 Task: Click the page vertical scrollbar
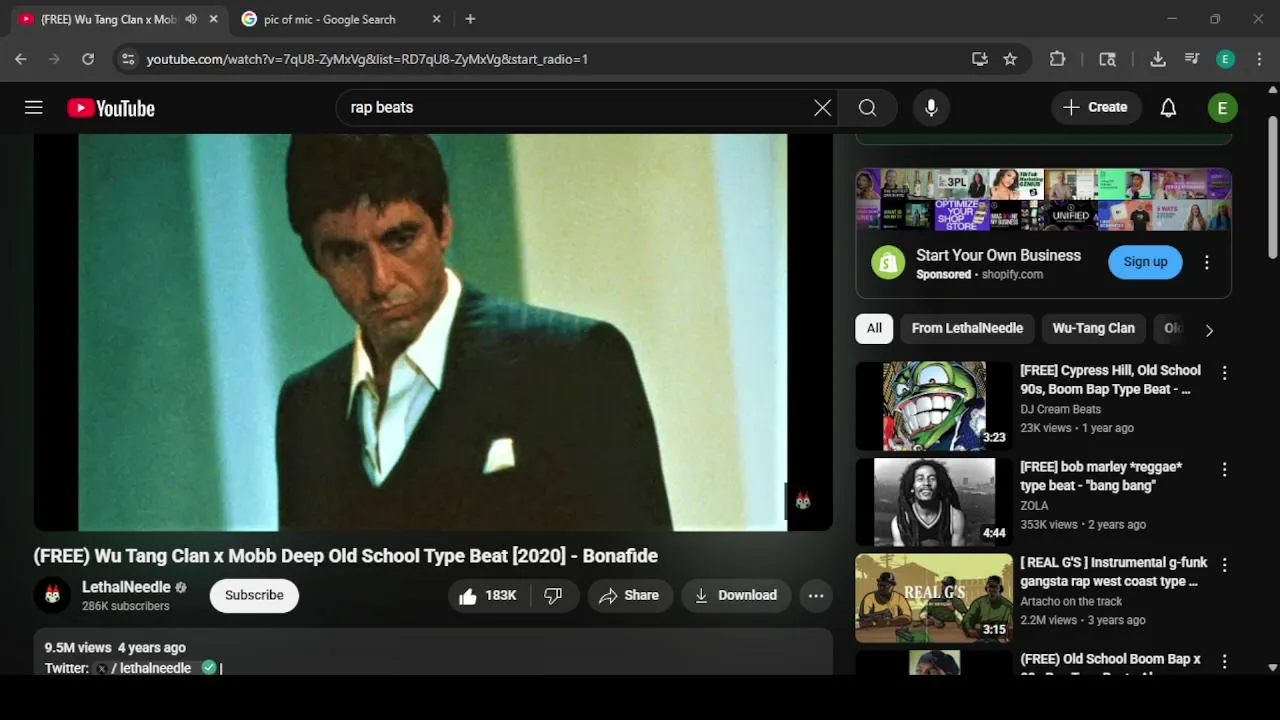tap(1272, 190)
